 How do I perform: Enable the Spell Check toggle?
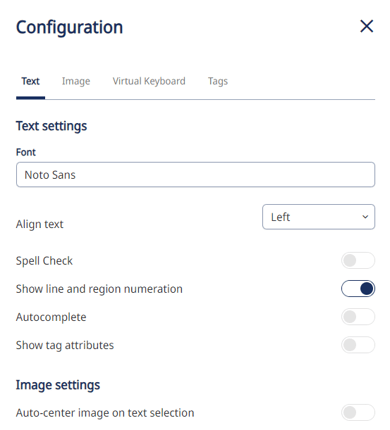point(358,260)
